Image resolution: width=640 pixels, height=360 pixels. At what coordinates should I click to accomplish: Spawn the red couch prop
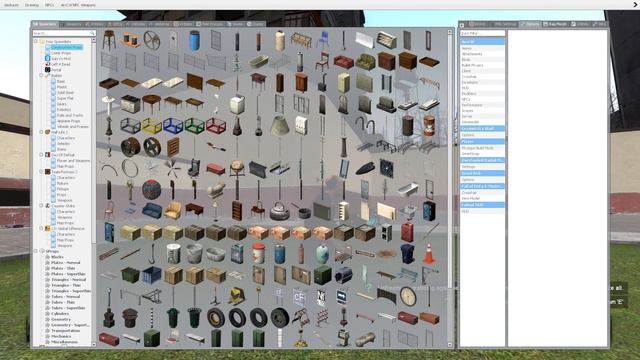[x=343, y=62]
